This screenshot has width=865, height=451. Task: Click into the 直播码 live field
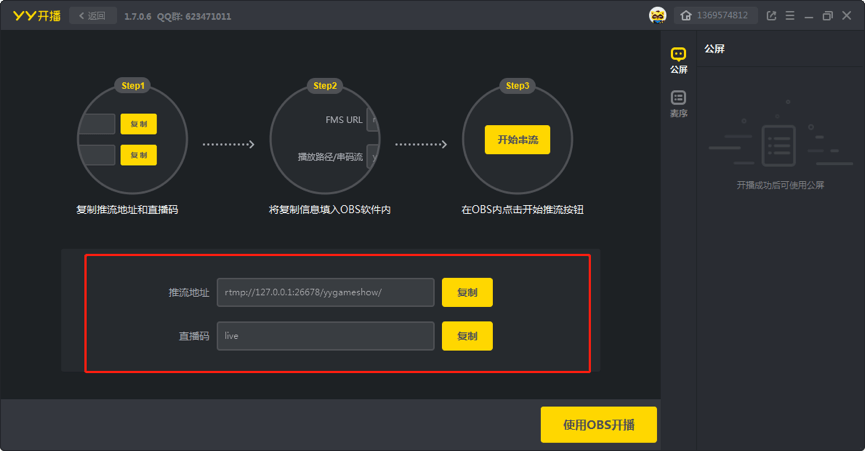click(325, 336)
